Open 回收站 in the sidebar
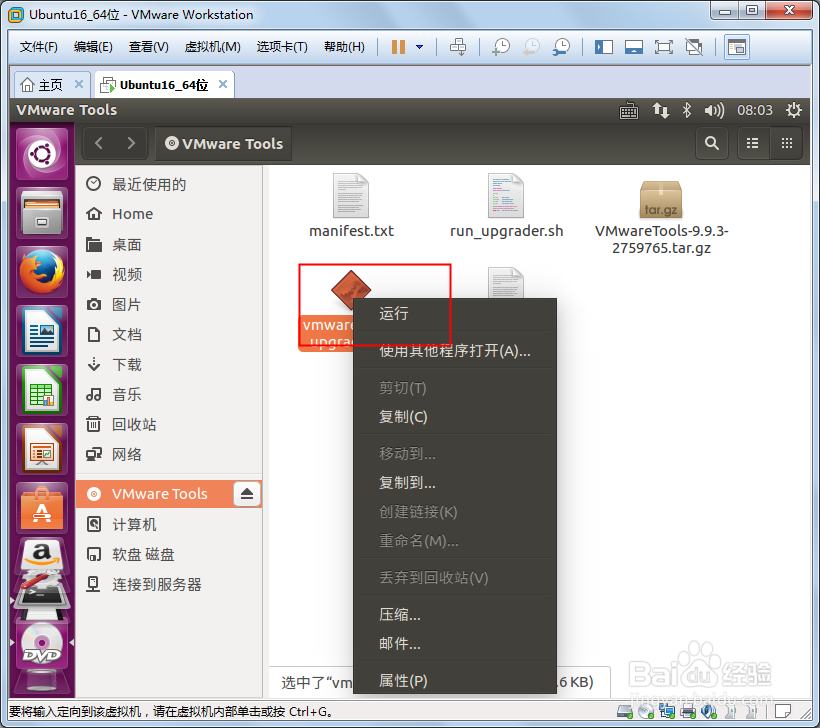 point(168,425)
